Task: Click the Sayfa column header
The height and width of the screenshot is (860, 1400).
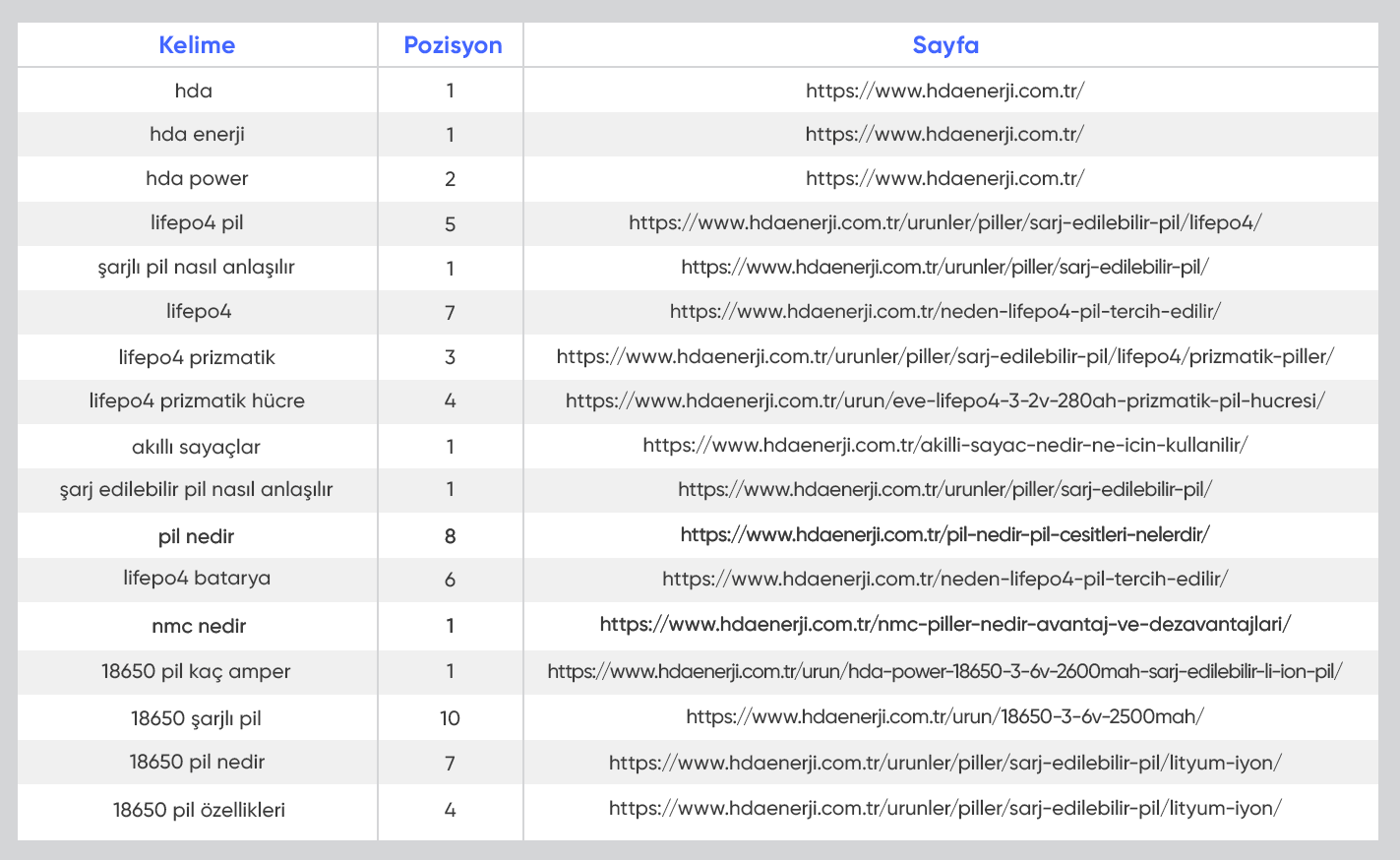Action: tap(944, 45)
